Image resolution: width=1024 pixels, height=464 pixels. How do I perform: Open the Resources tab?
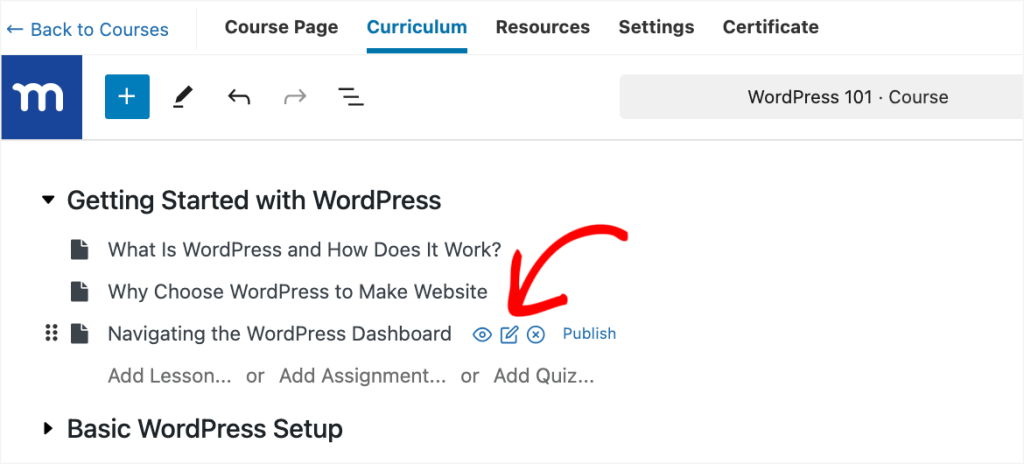pos(542,27)
